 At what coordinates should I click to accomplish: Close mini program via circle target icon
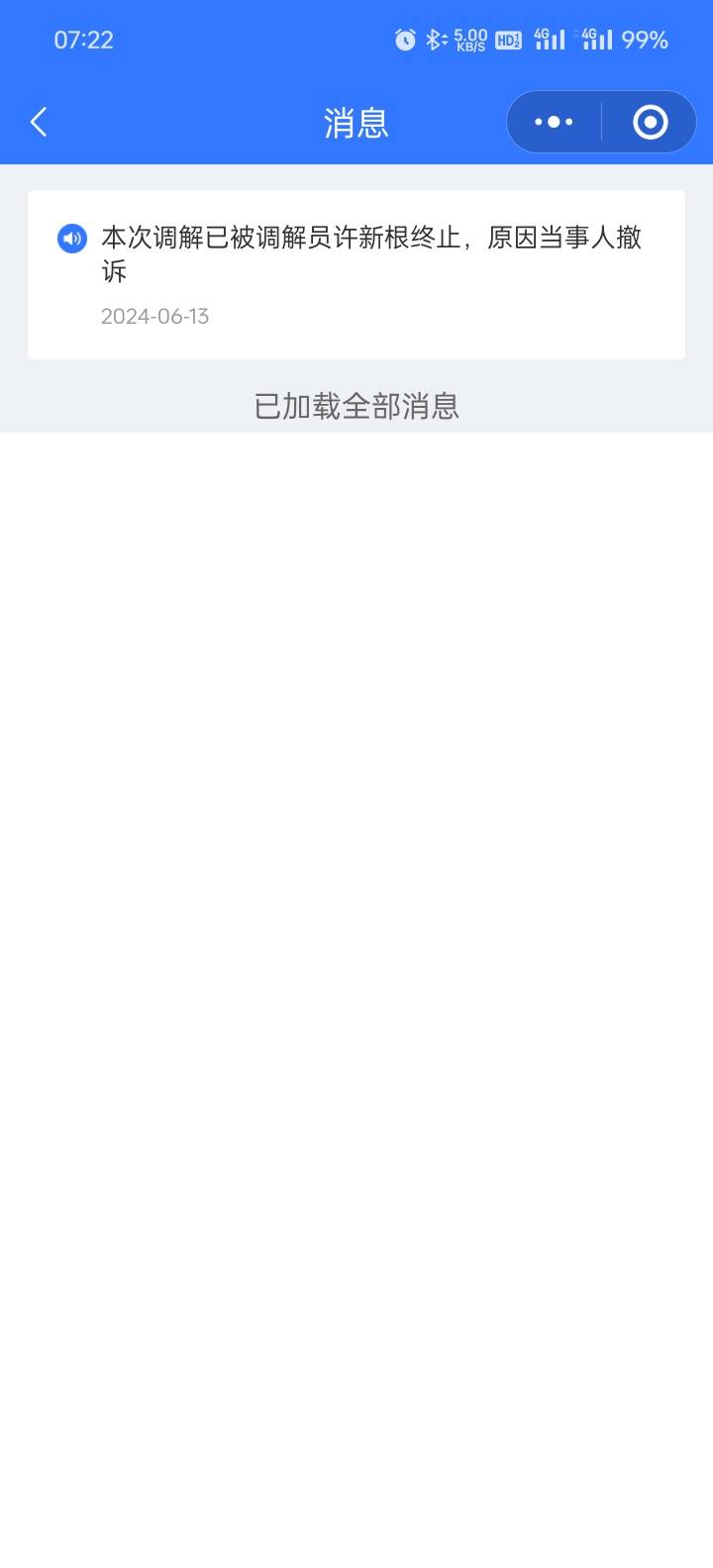pos(650,123)
